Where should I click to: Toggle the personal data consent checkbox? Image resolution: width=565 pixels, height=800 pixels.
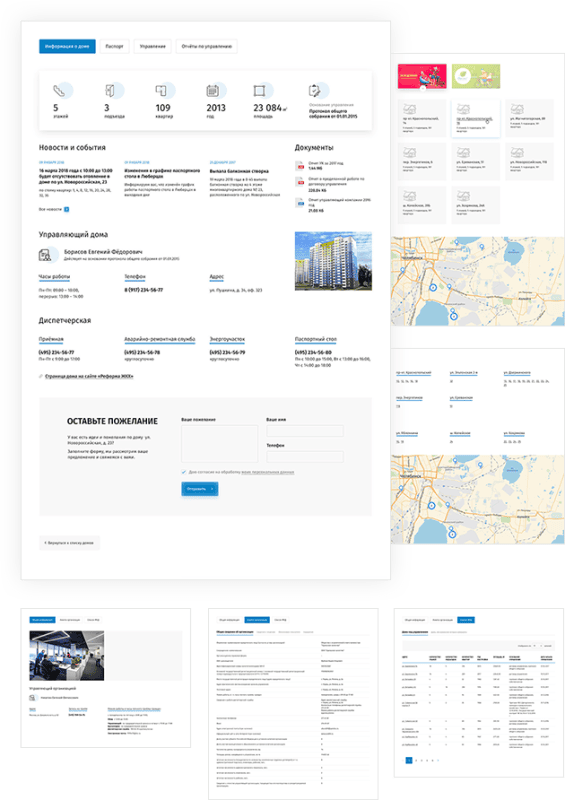(x=184, y=472)
